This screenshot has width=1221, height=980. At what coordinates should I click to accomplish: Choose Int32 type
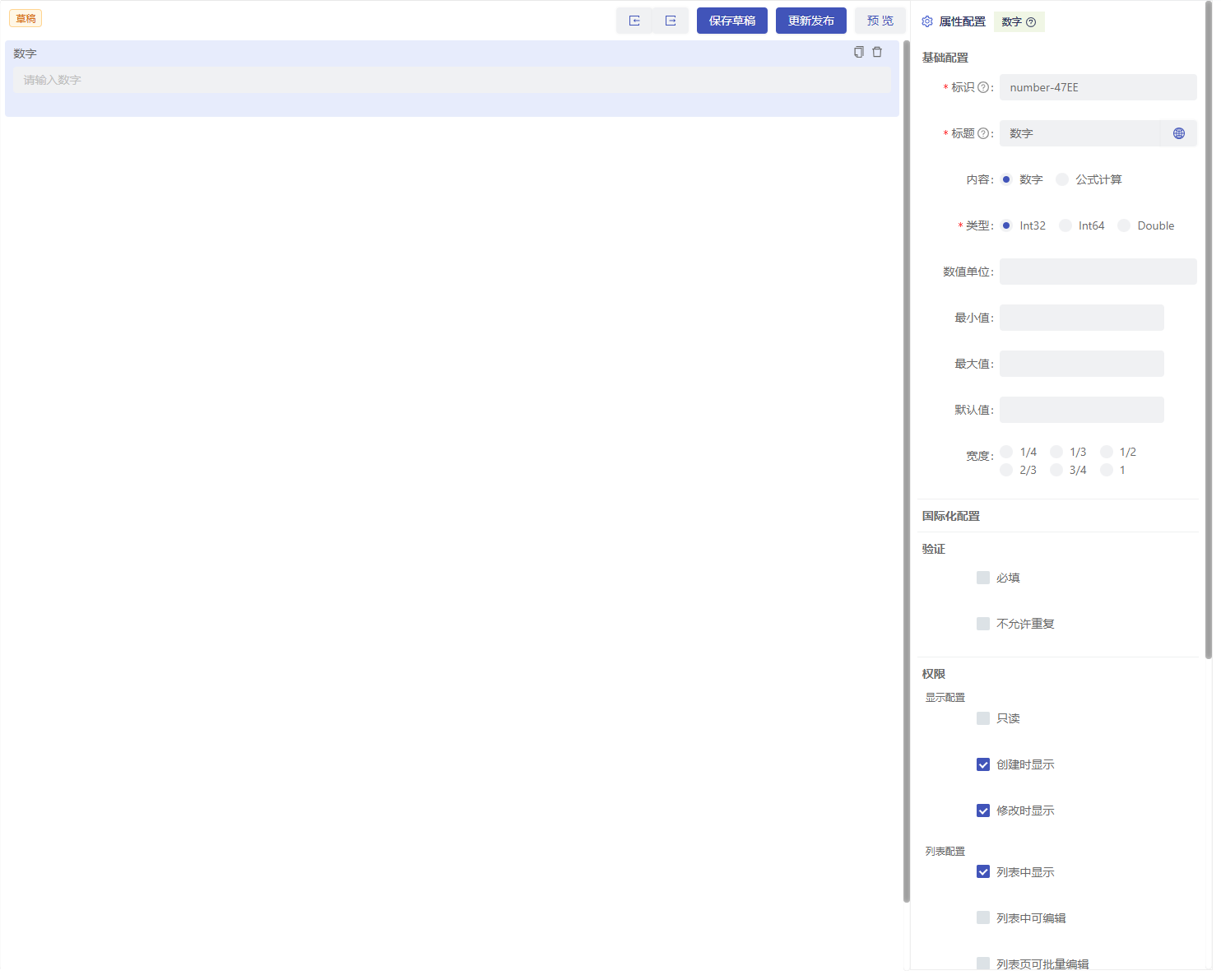[x=1005, y=225]
